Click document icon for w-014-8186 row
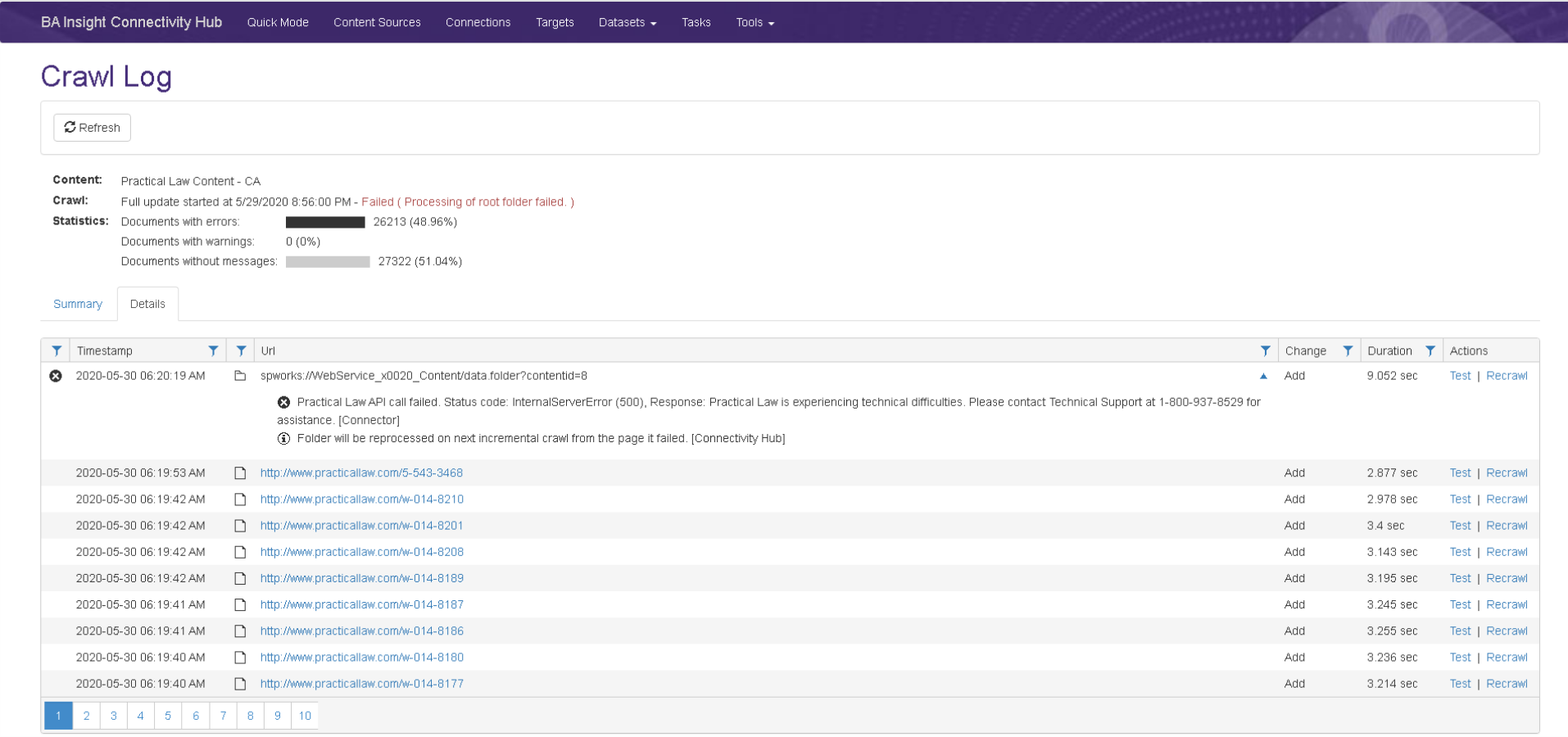Screen dimensions: 1568x737 [240, 631]
